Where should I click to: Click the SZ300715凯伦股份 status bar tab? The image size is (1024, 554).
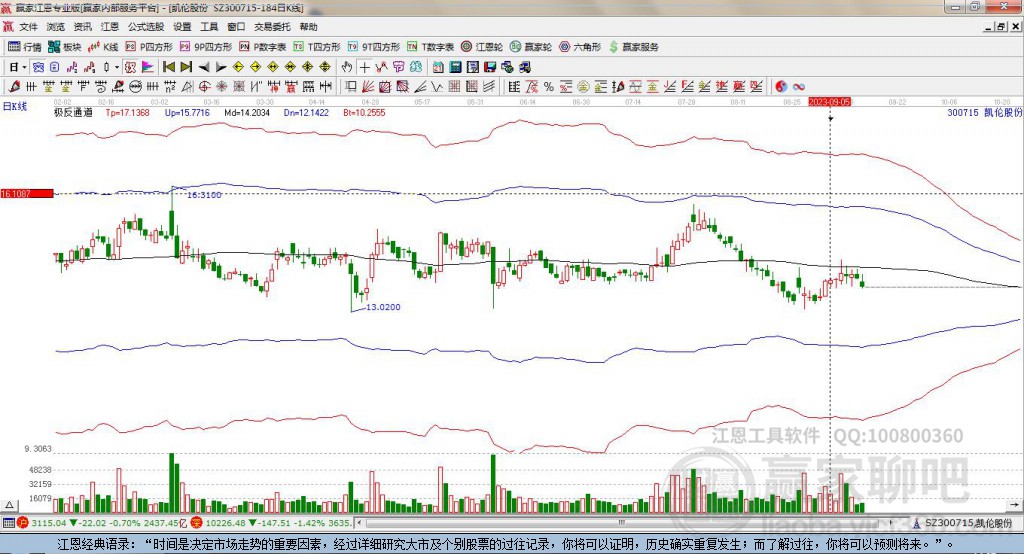tap(963, 523)
